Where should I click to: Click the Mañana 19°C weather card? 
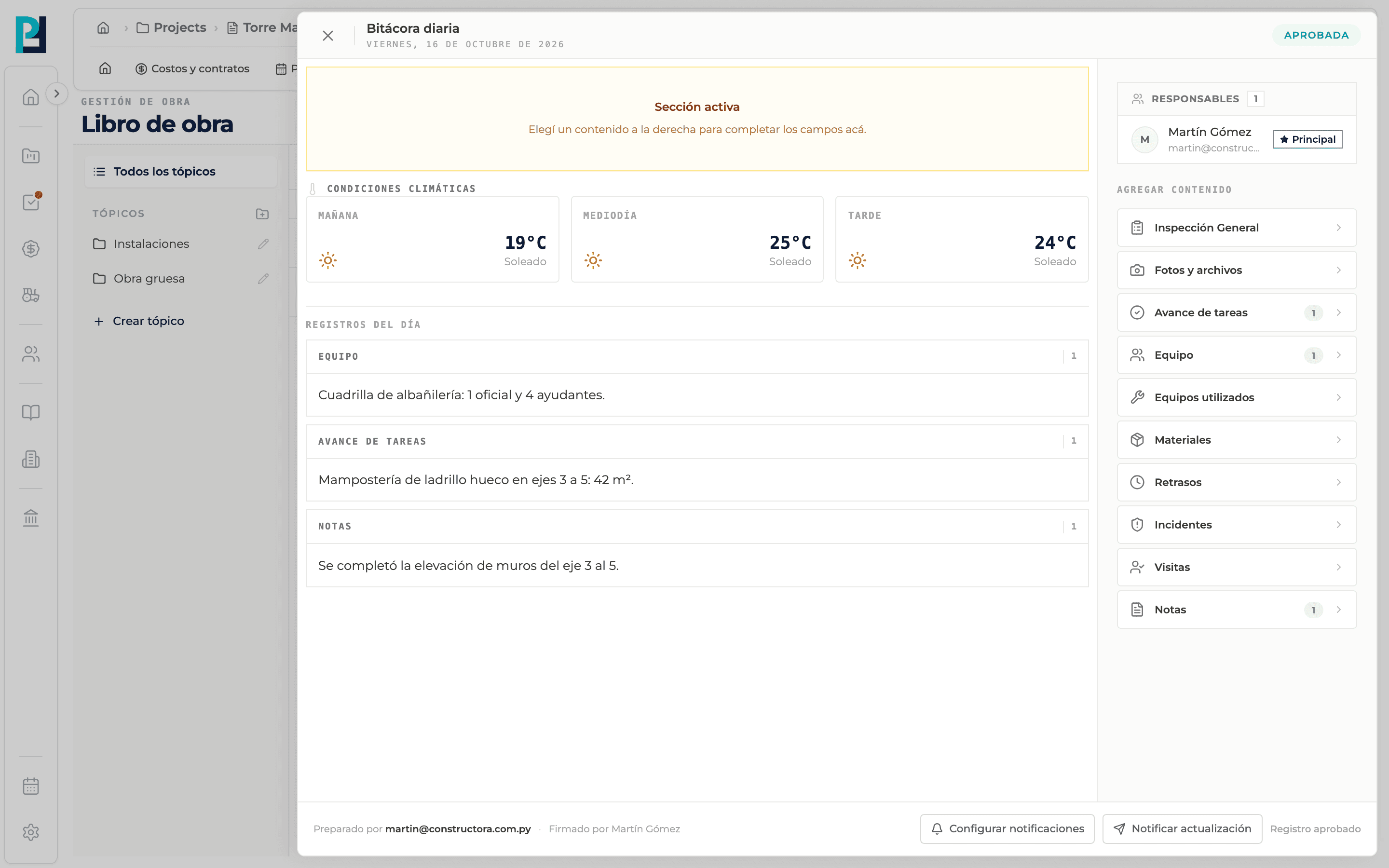click(432, 239)
